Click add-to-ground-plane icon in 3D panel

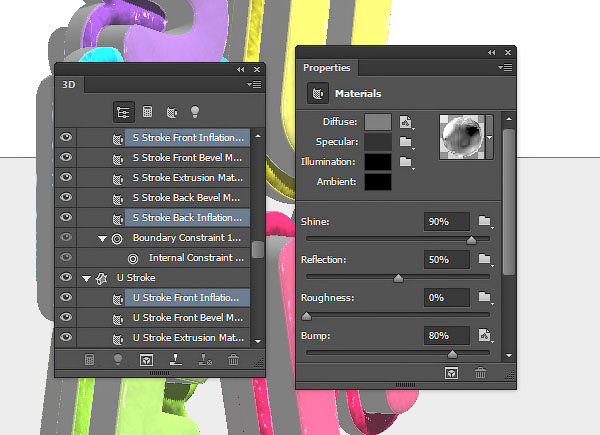tap(176, 359)
